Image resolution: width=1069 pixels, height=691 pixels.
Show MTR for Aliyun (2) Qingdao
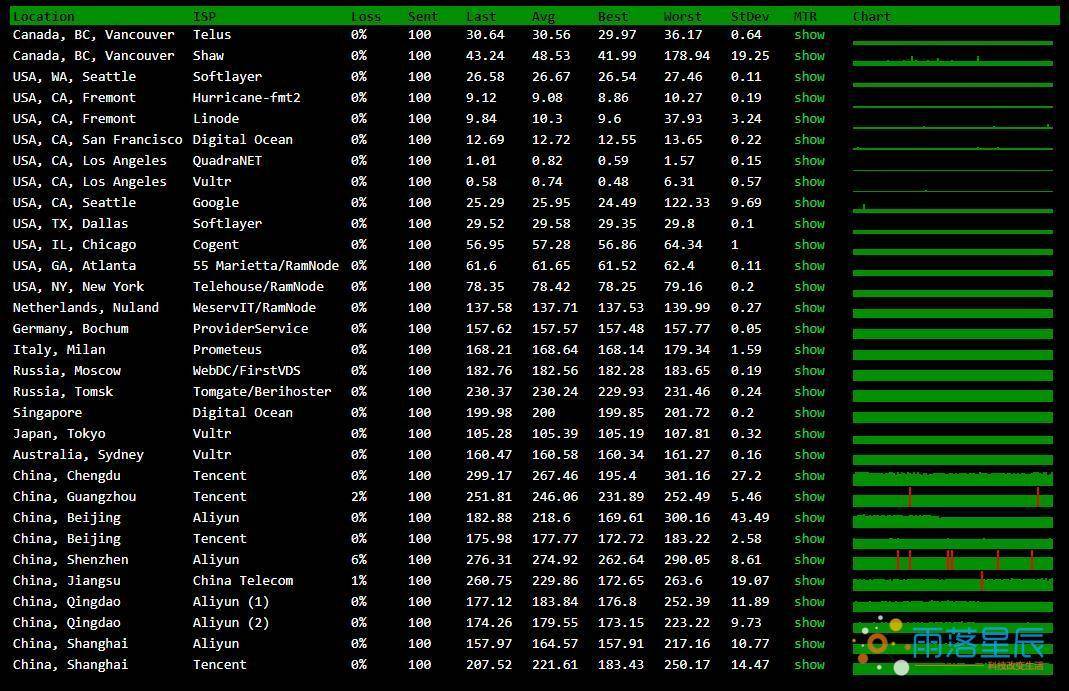point(809,622)
